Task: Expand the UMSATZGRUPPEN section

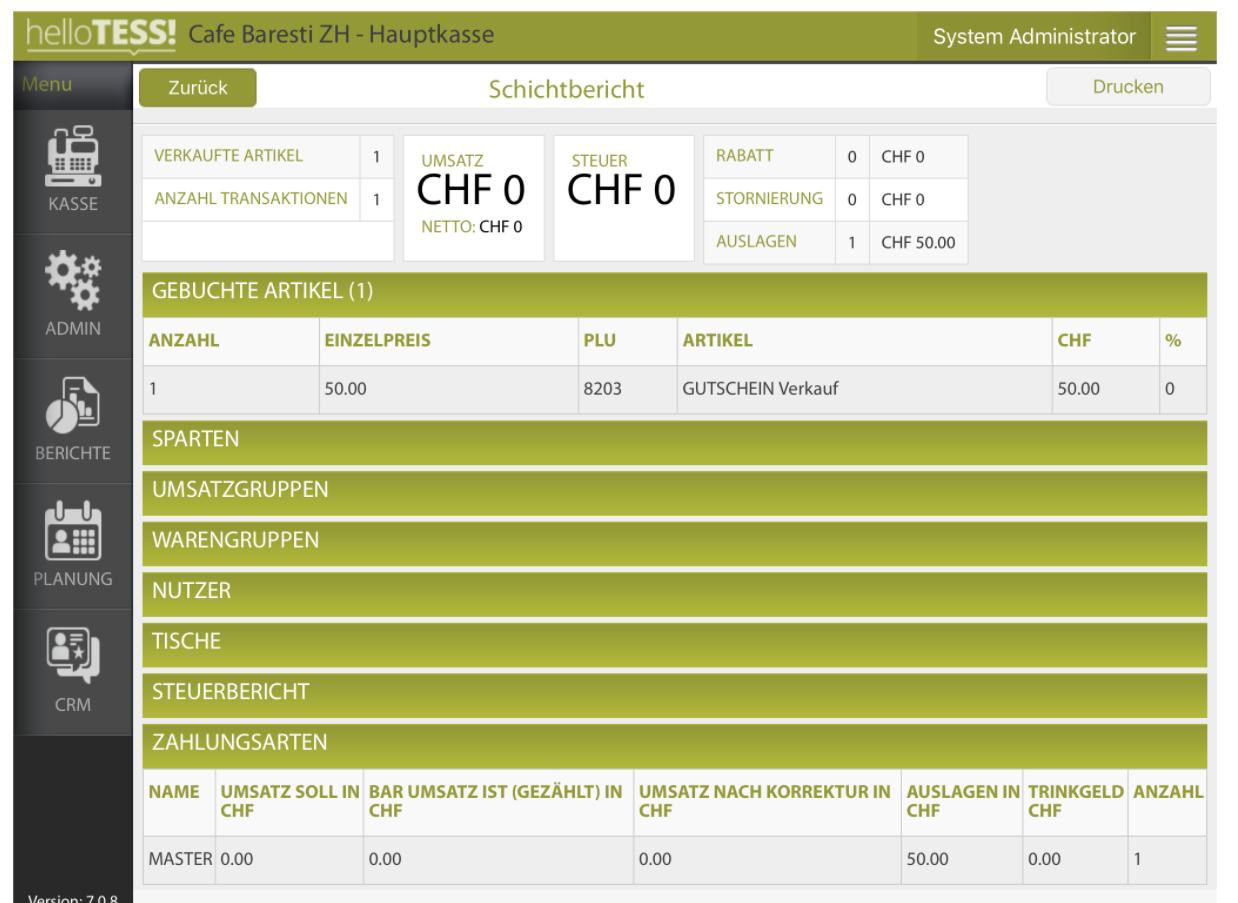Action: [x=674, y=493]
